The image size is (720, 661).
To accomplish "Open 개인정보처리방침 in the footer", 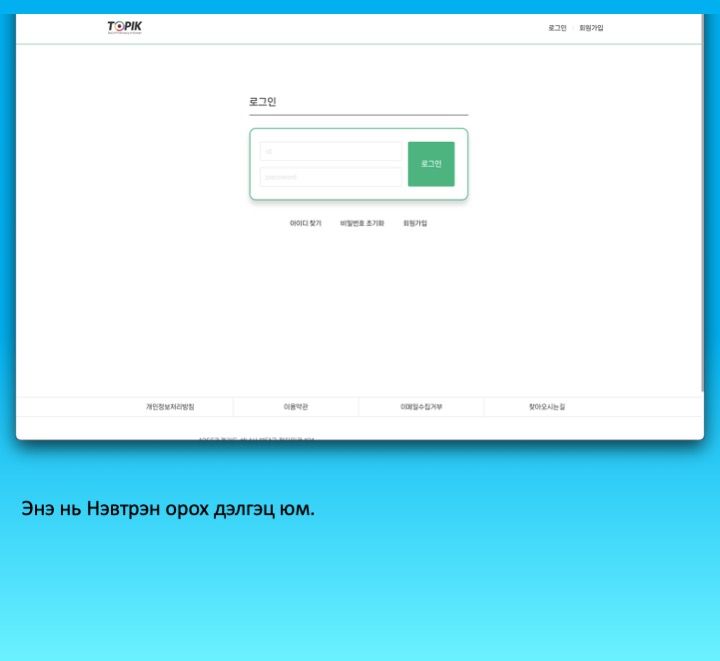I will click(x=170, y=407).
